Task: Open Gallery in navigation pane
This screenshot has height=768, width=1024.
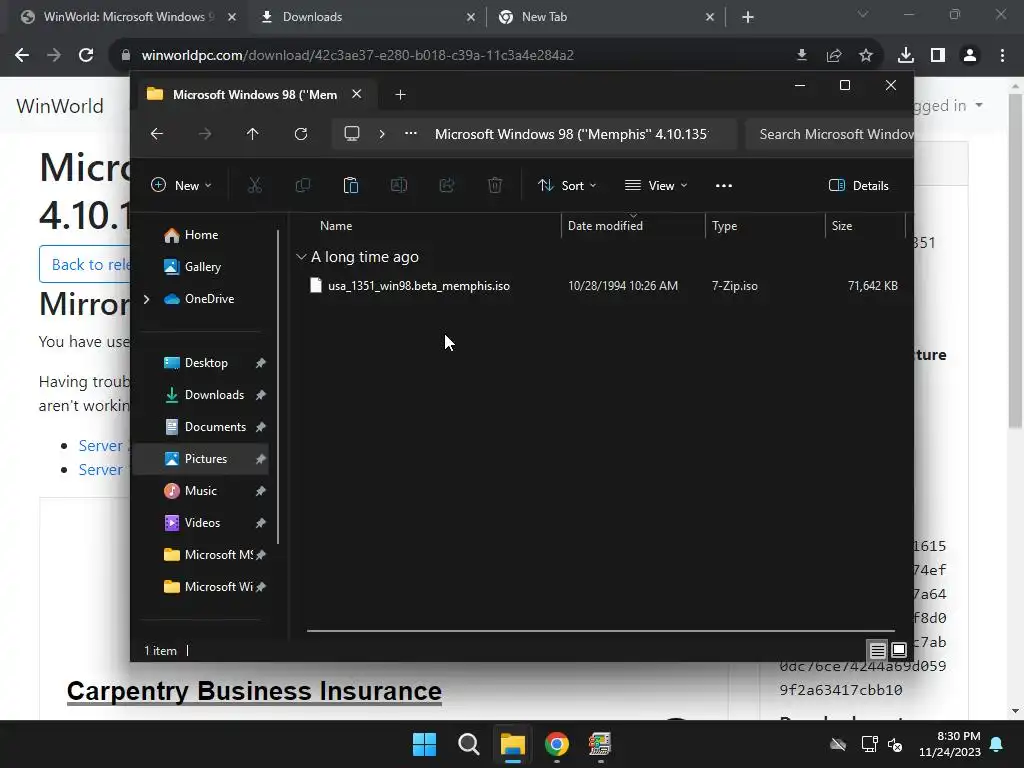Action: click(202, 266)
